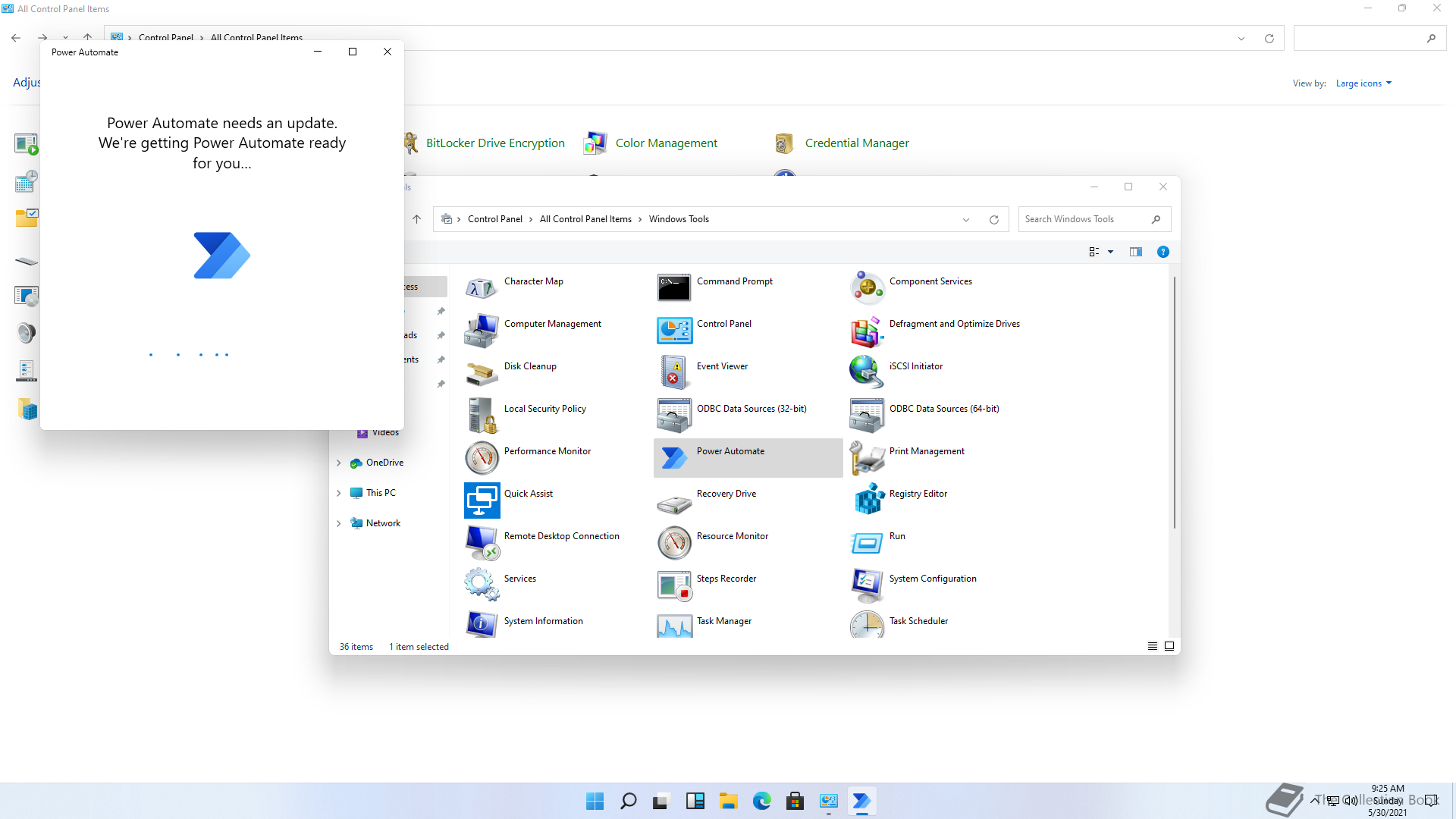Viewport: 1456px width, 819px height.
Task: Refresh the All Control Panel Items window
Action: pos(1269,39)
